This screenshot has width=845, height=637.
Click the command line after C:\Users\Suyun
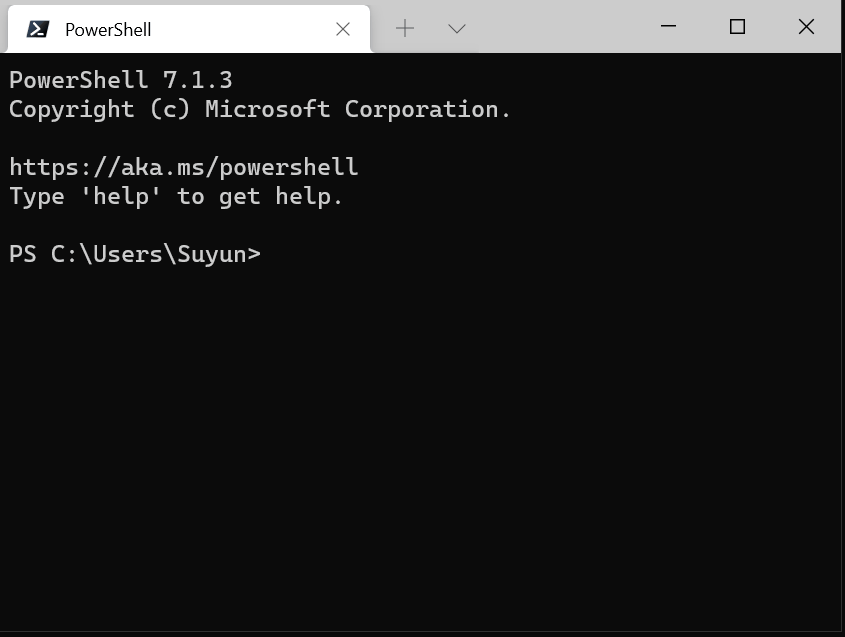270,254
